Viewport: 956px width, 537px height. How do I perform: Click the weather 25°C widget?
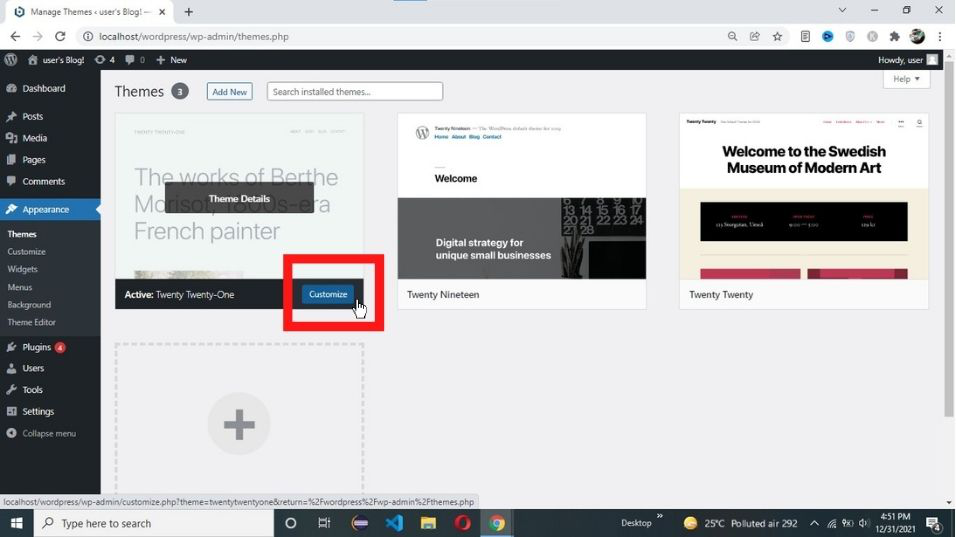tap(740, 523)
